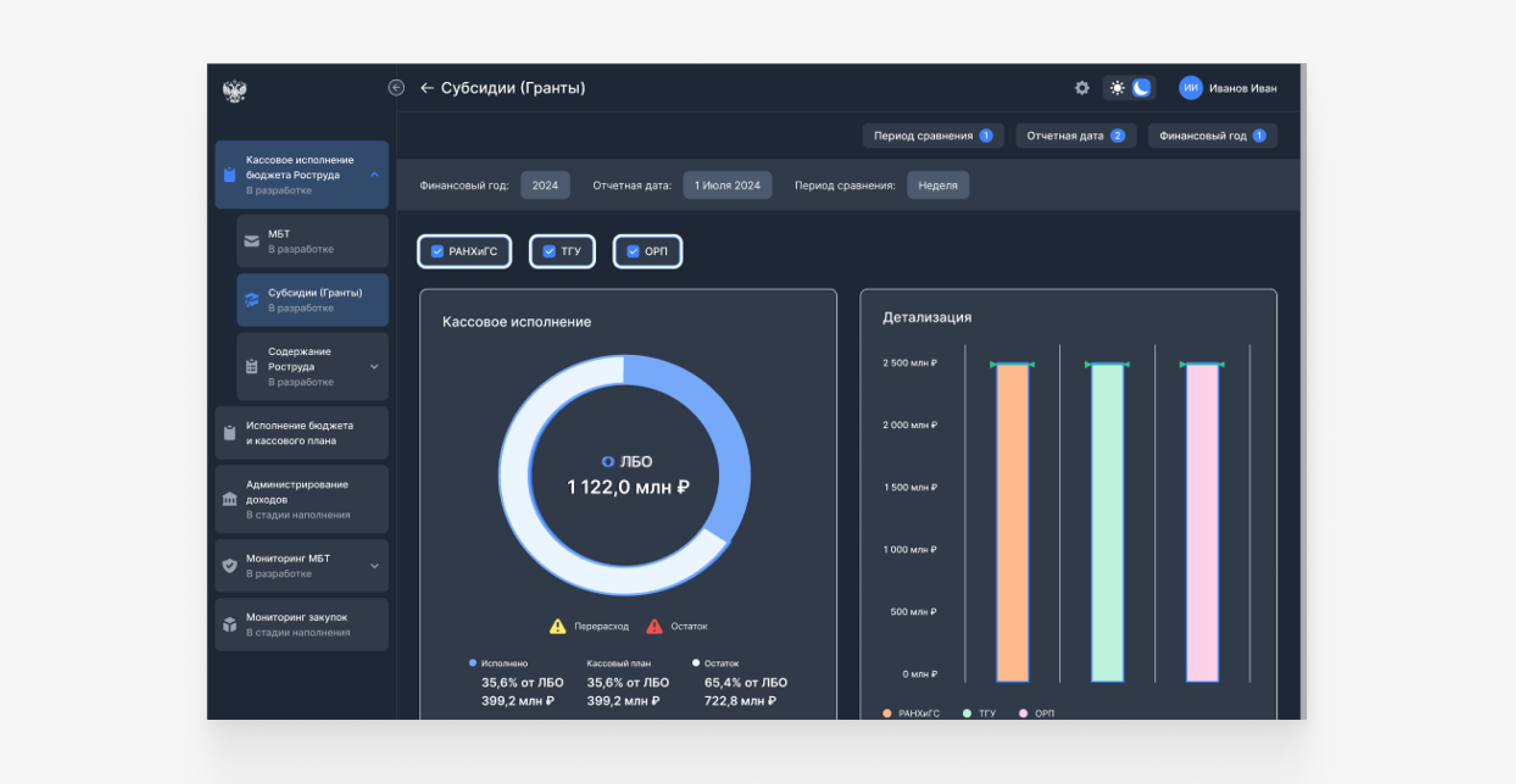Open Период сравнения filter button

point(933,136)
